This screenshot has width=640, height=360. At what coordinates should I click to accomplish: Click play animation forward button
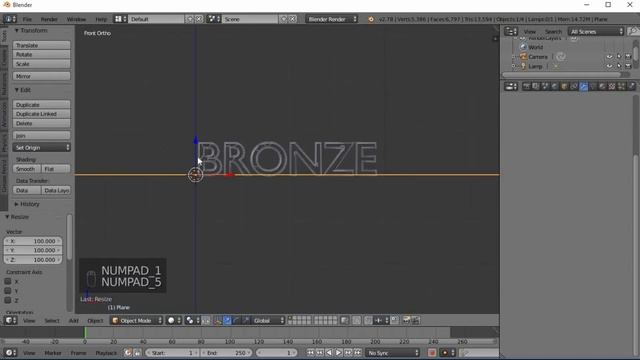(338, 353)
